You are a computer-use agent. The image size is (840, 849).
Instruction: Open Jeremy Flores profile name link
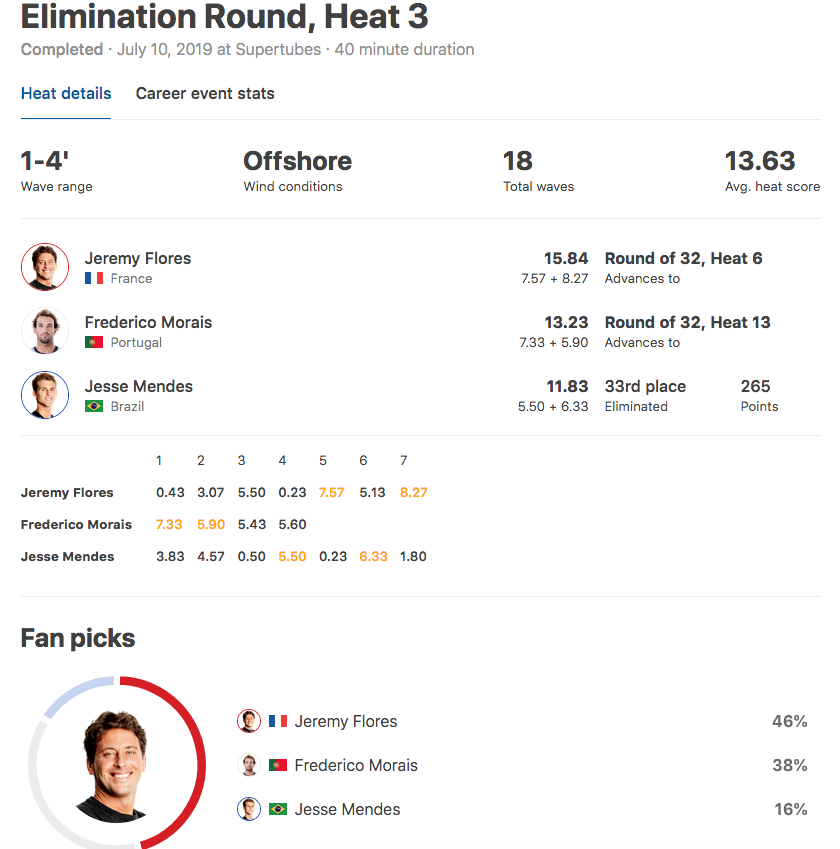click(138, 258)
